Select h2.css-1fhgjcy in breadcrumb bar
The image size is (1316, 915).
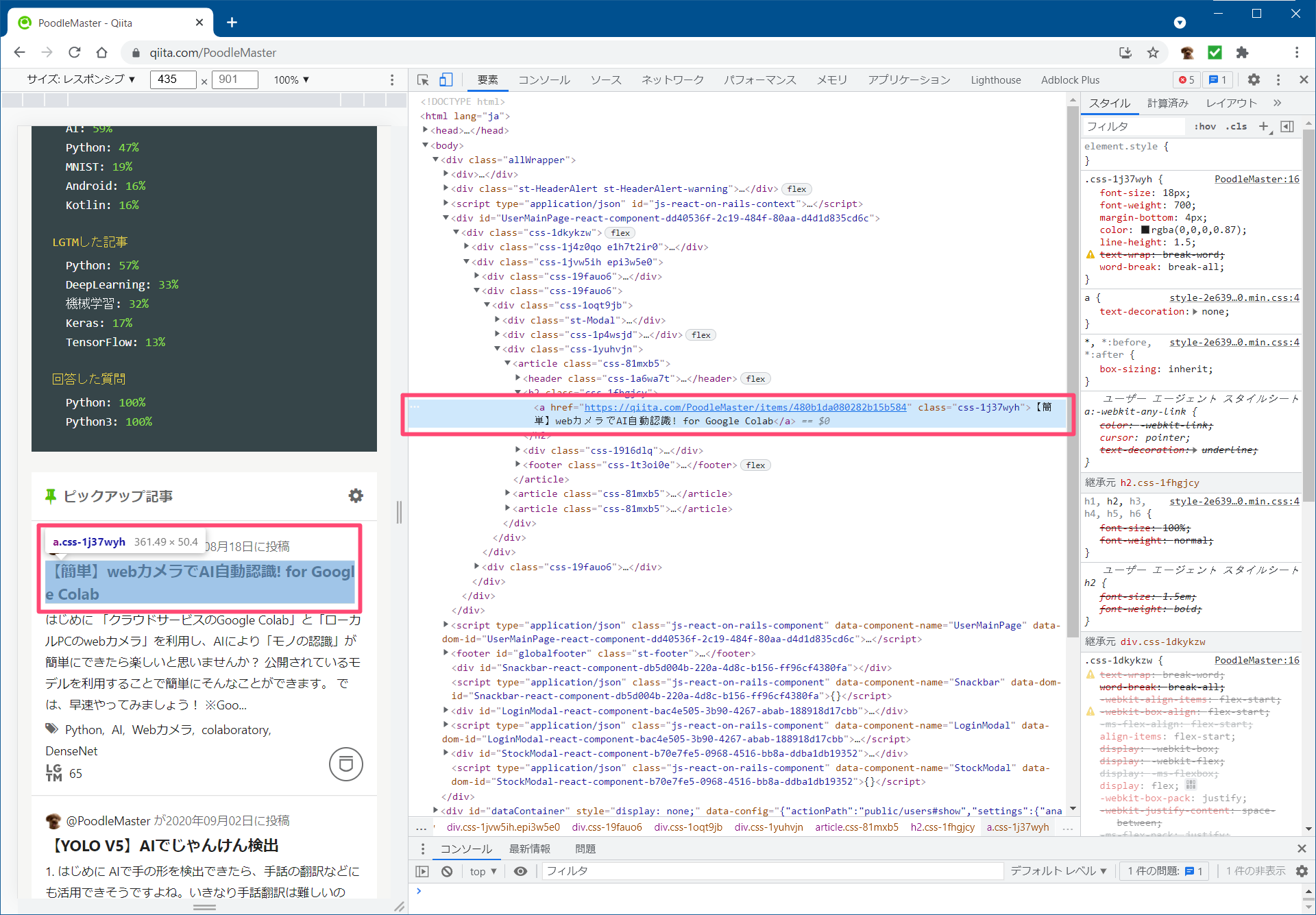[942, 827]
